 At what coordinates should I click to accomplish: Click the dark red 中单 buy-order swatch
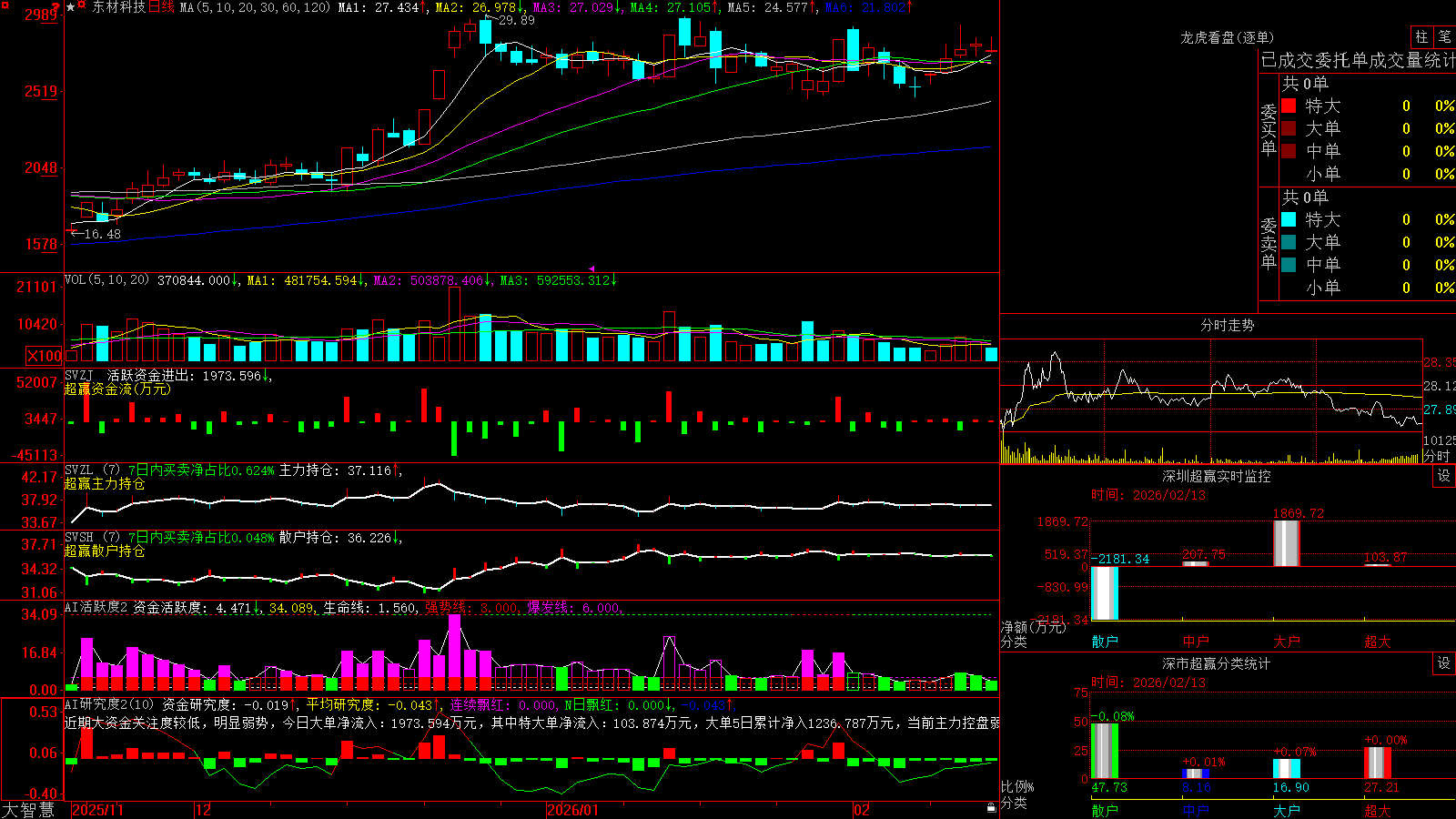pos(1289,151)
